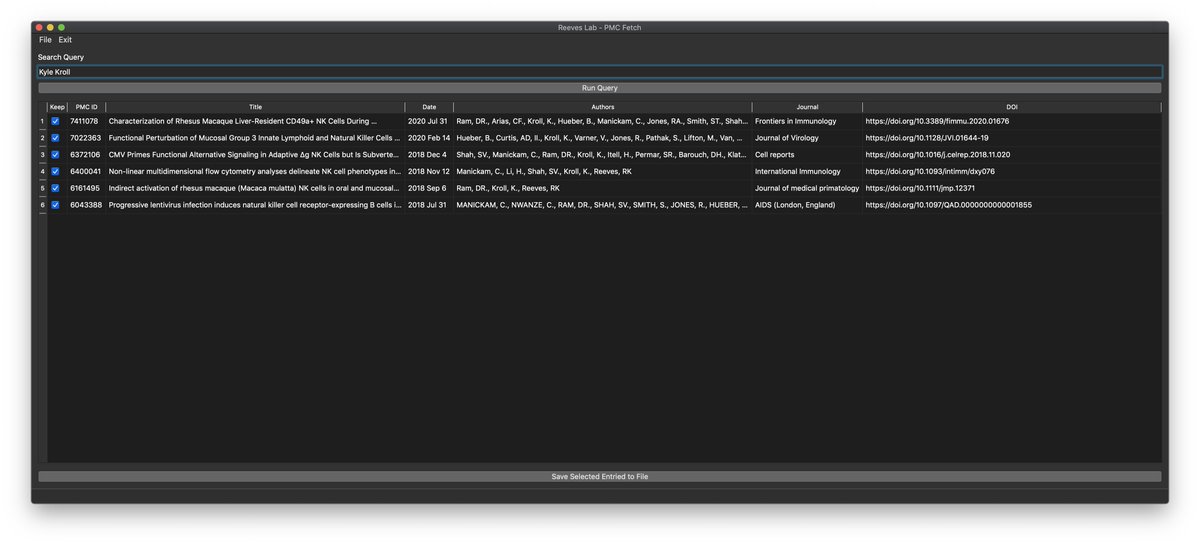Click the Title column header
The height and width of the screenshot is (545, 1200).
click(x=256, y=107)
